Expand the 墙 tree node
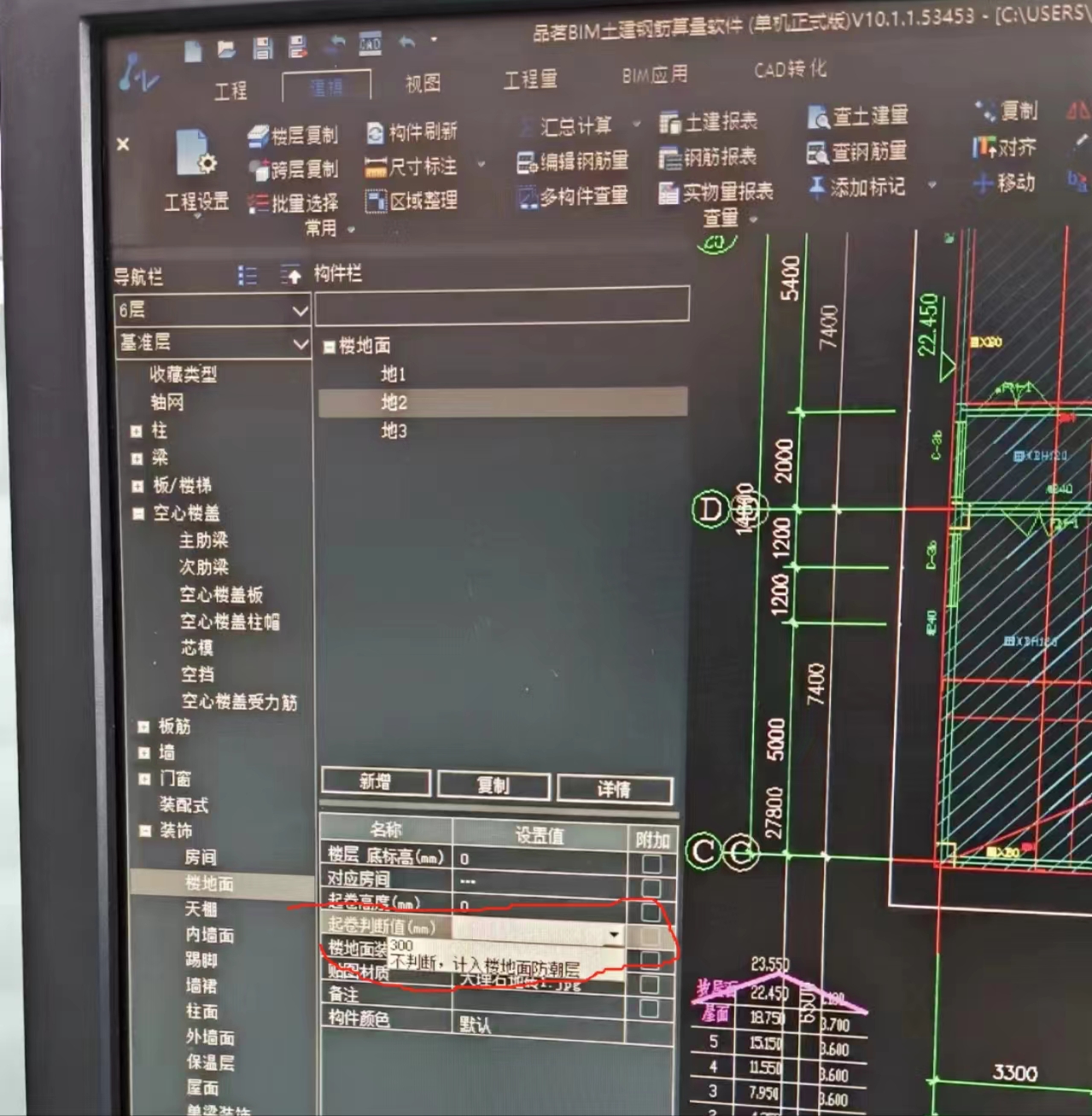Screen dimensions: 1092x1116 (144, 753)
